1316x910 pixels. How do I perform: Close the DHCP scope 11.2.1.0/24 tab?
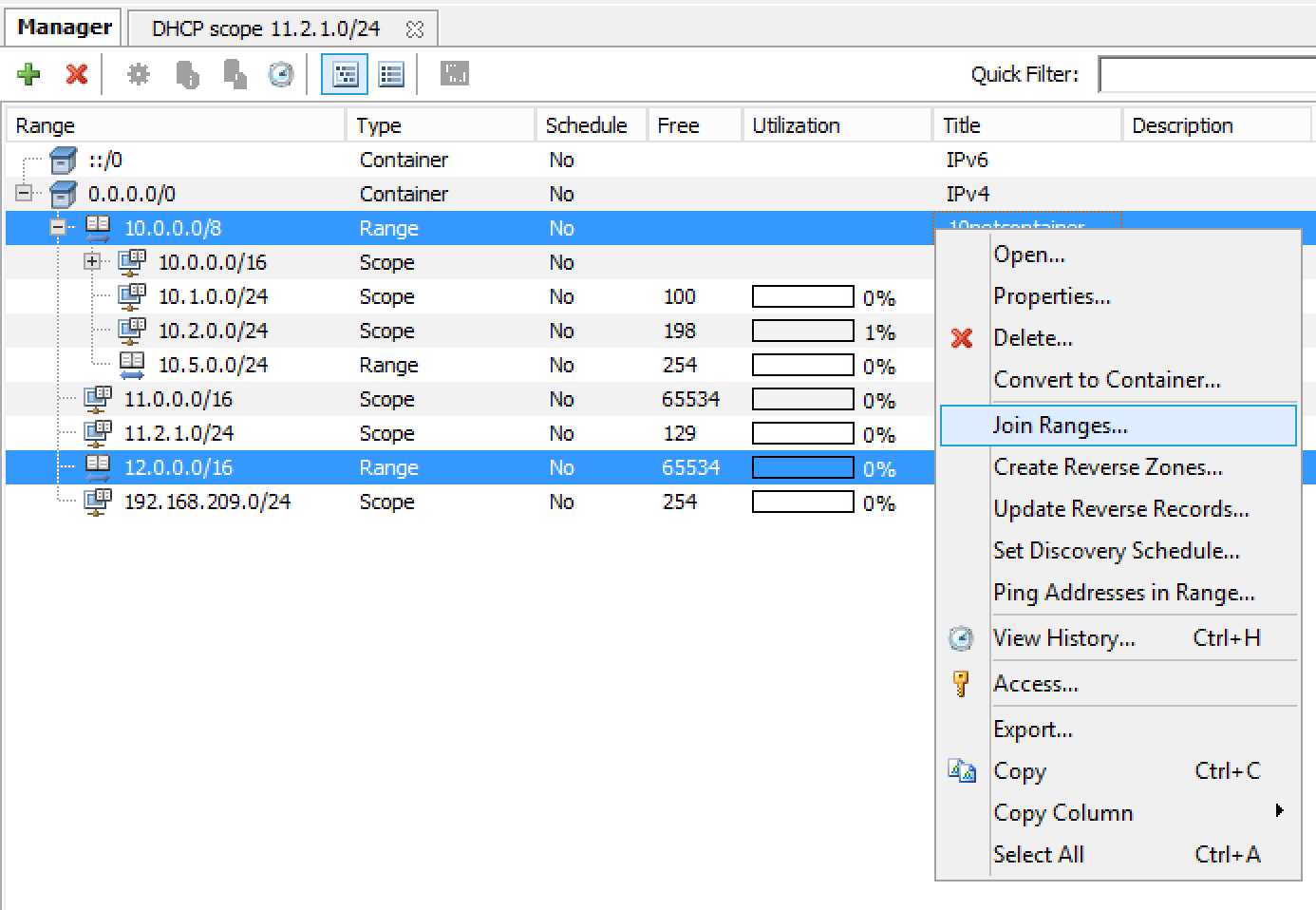tap(415, 29)
